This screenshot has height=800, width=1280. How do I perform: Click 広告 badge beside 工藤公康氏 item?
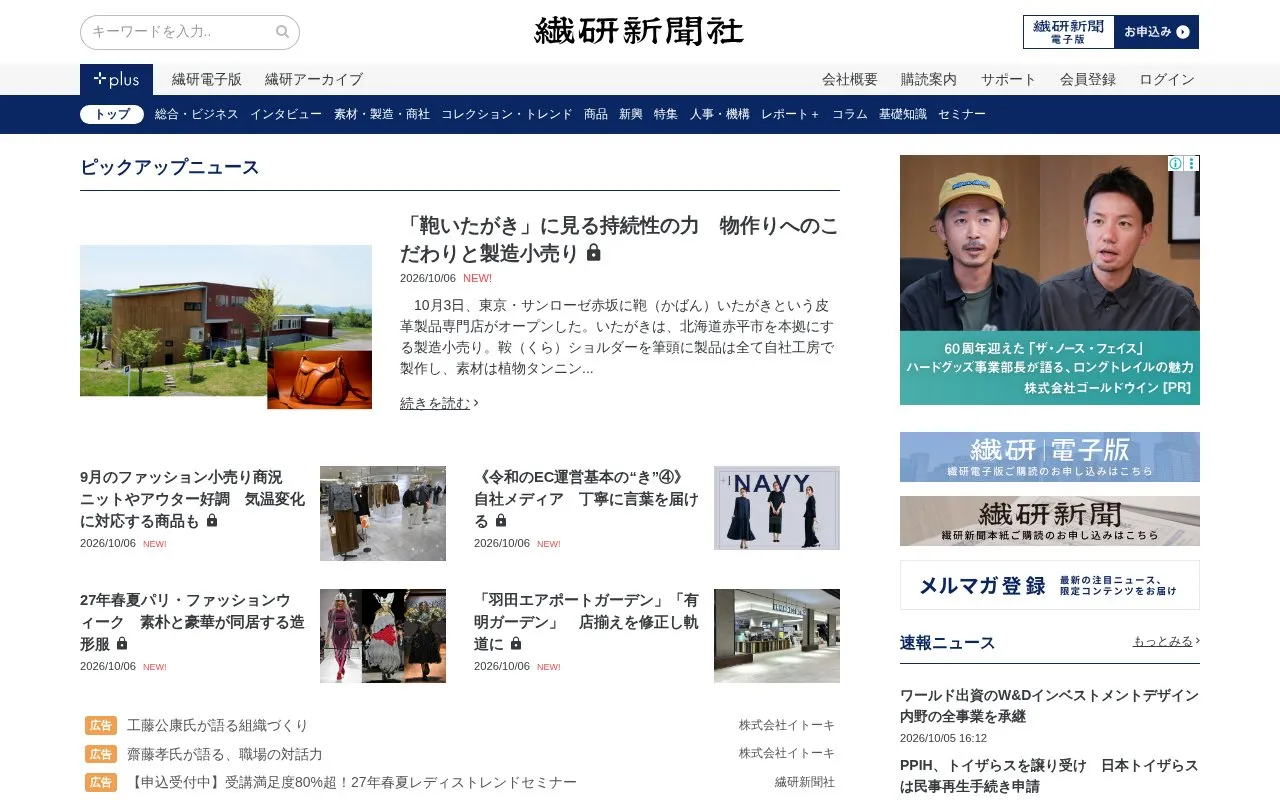tap(101, 726)
